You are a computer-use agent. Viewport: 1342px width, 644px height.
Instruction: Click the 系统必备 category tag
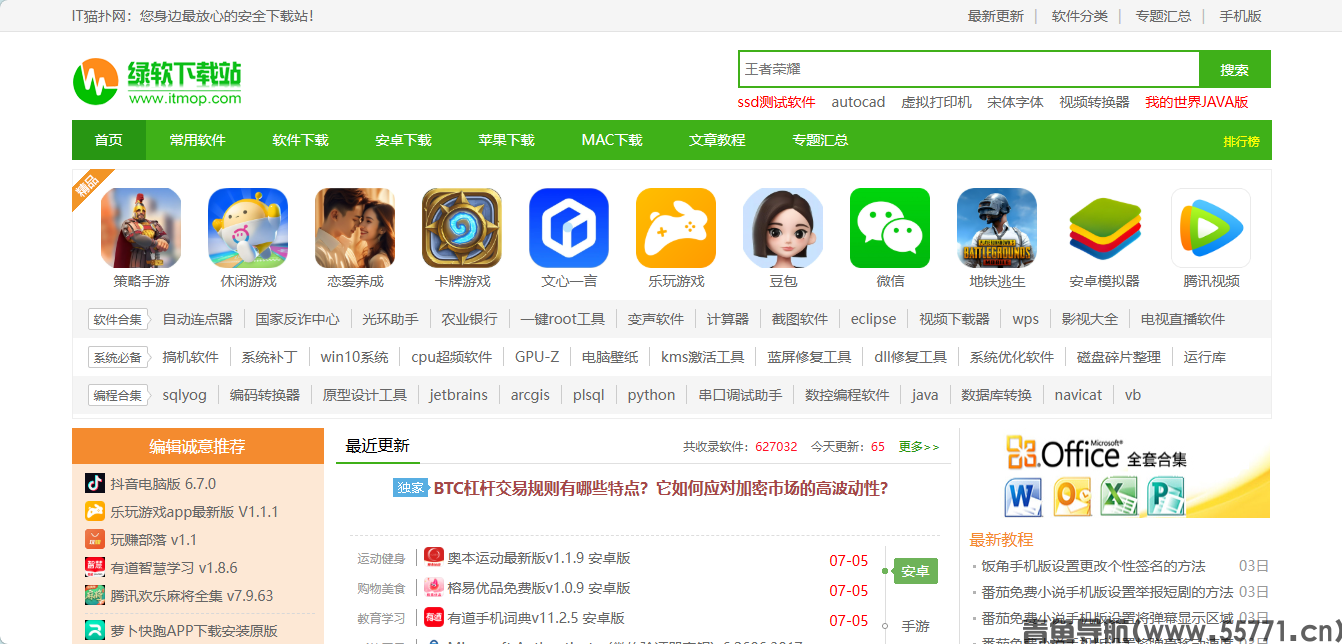coord(118,357)
